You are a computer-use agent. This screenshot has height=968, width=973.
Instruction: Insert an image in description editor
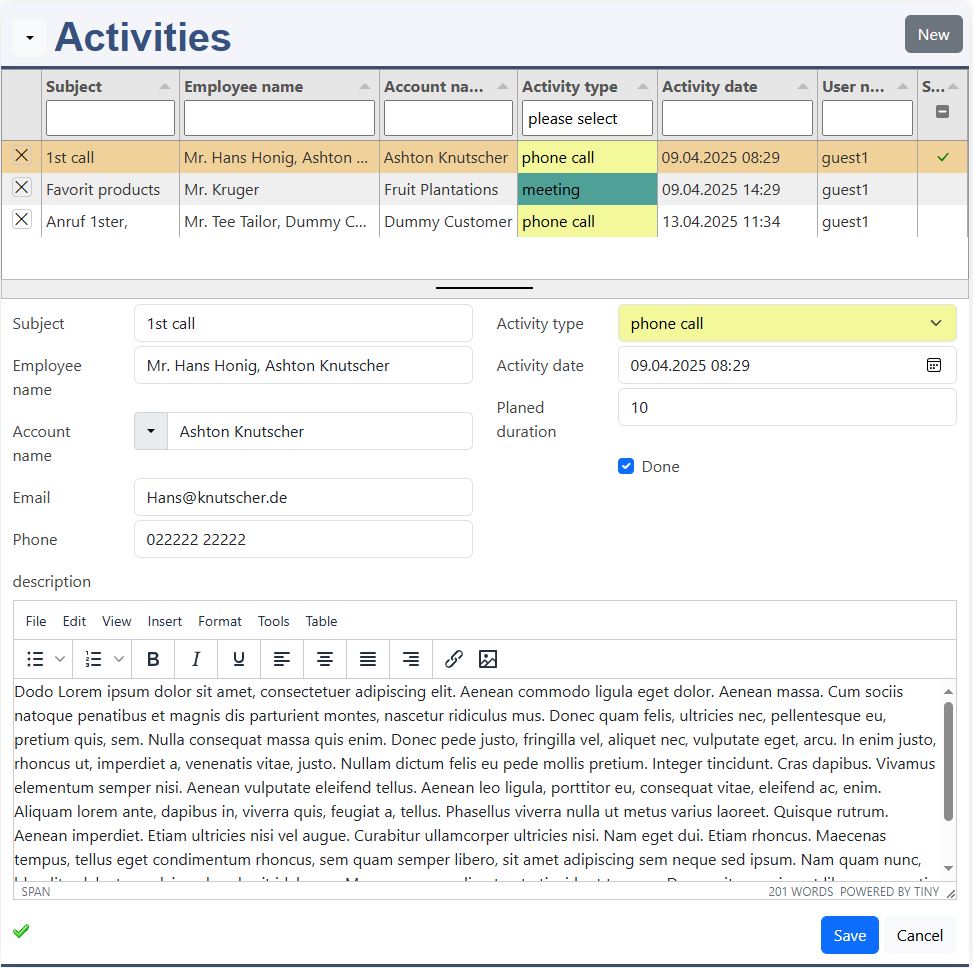tap(488, 659)
